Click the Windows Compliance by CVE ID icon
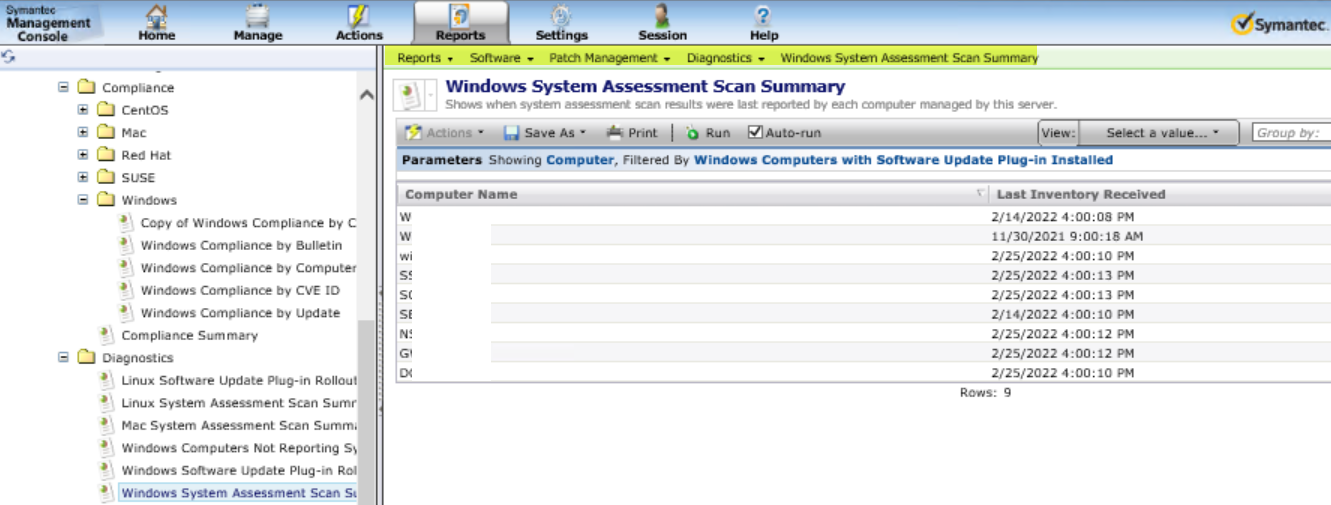The height and width of the screenshot is (505, 1331). click(126, 290)
